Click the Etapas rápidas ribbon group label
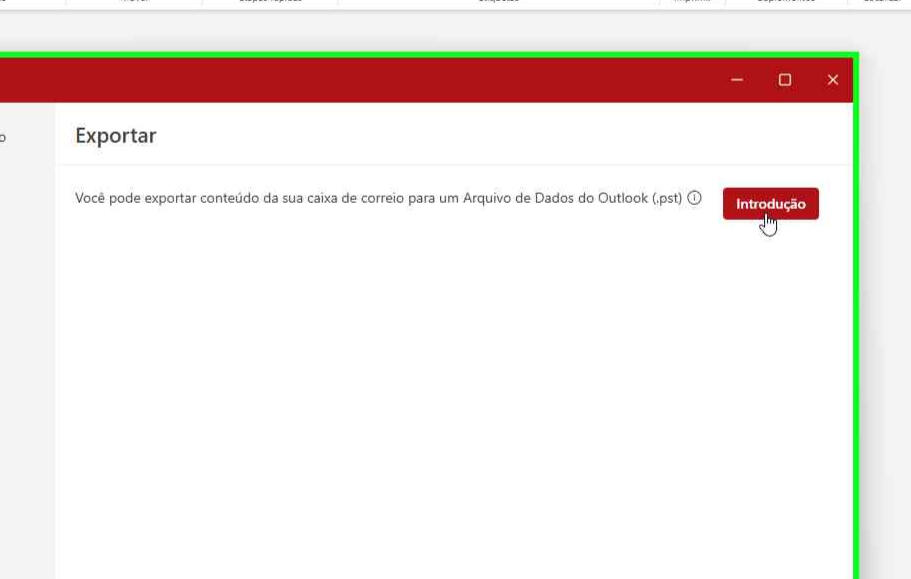The width and height of the screenshot is (911, 579). click(x=270, y=2)
